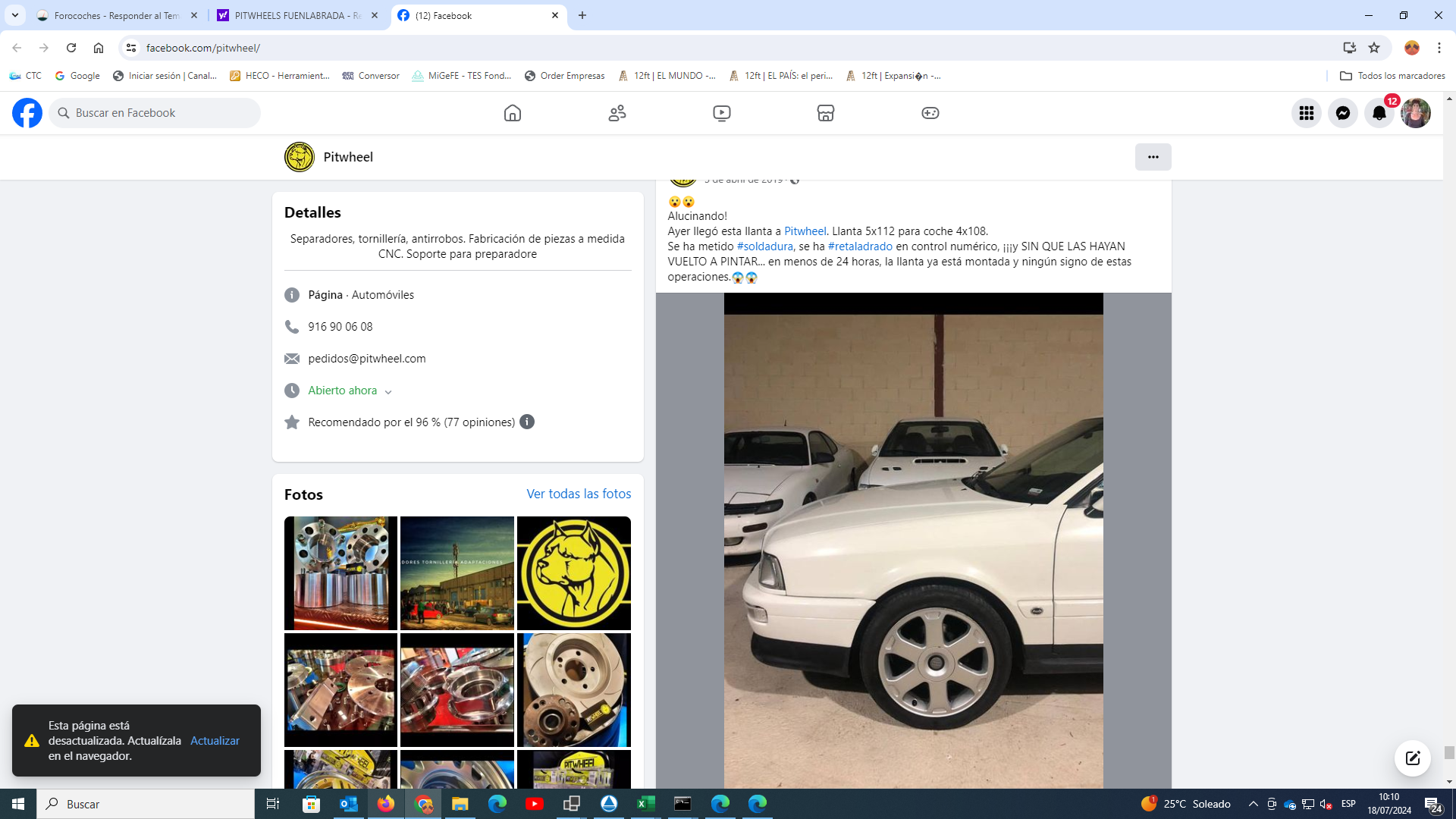Open the Friends icon in top navigation
This screenshot has width=1456, height=819.
click(x=617, y=113)
